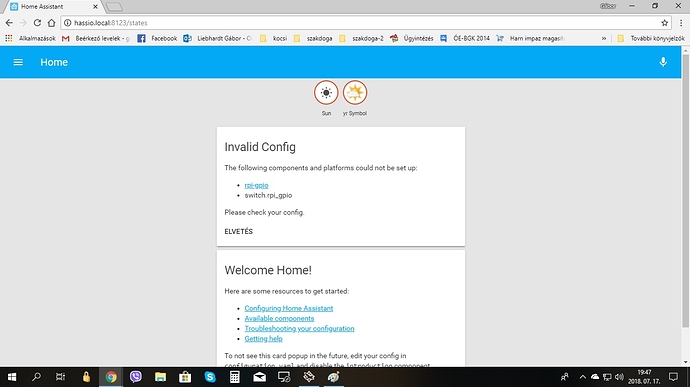Open Configuring Home Assistant link
690x387 pixels.
coord(289,308)
